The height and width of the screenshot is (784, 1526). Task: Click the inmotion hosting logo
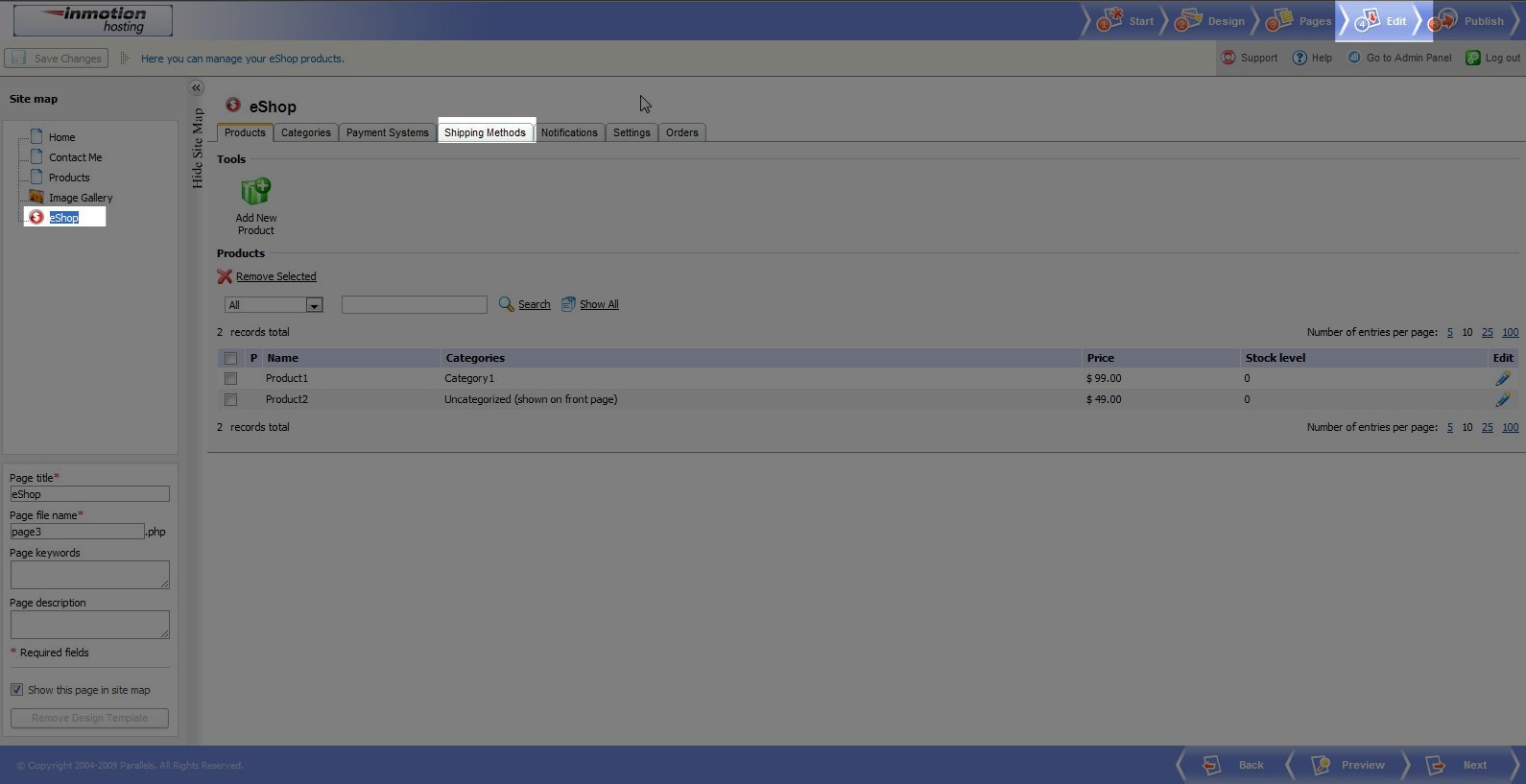click(x=93, y=20)
